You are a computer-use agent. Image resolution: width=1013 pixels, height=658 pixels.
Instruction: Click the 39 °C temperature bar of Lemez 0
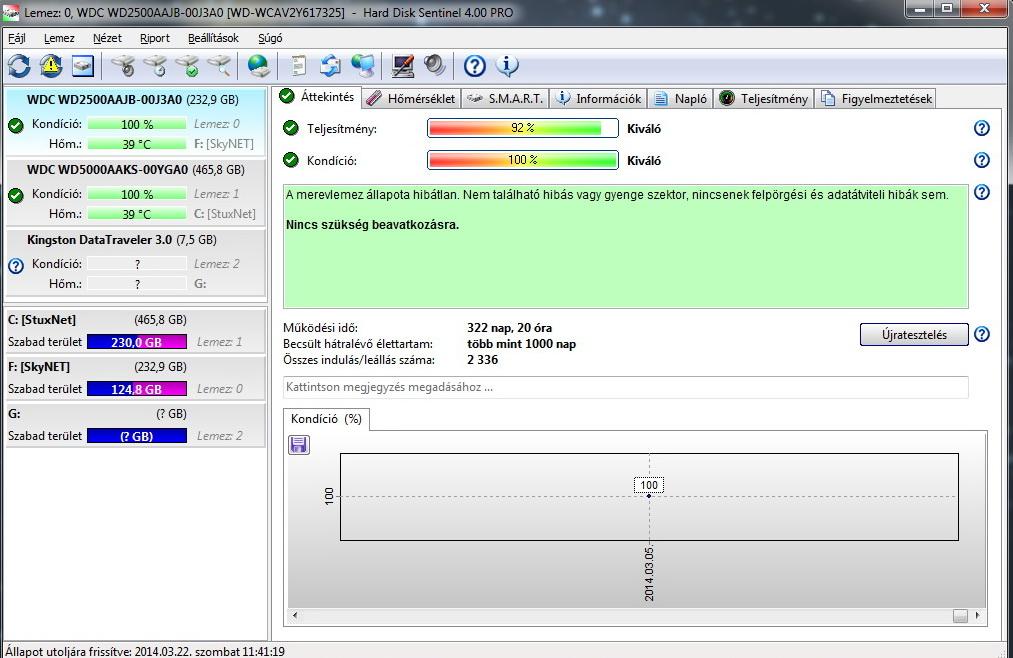136,144
